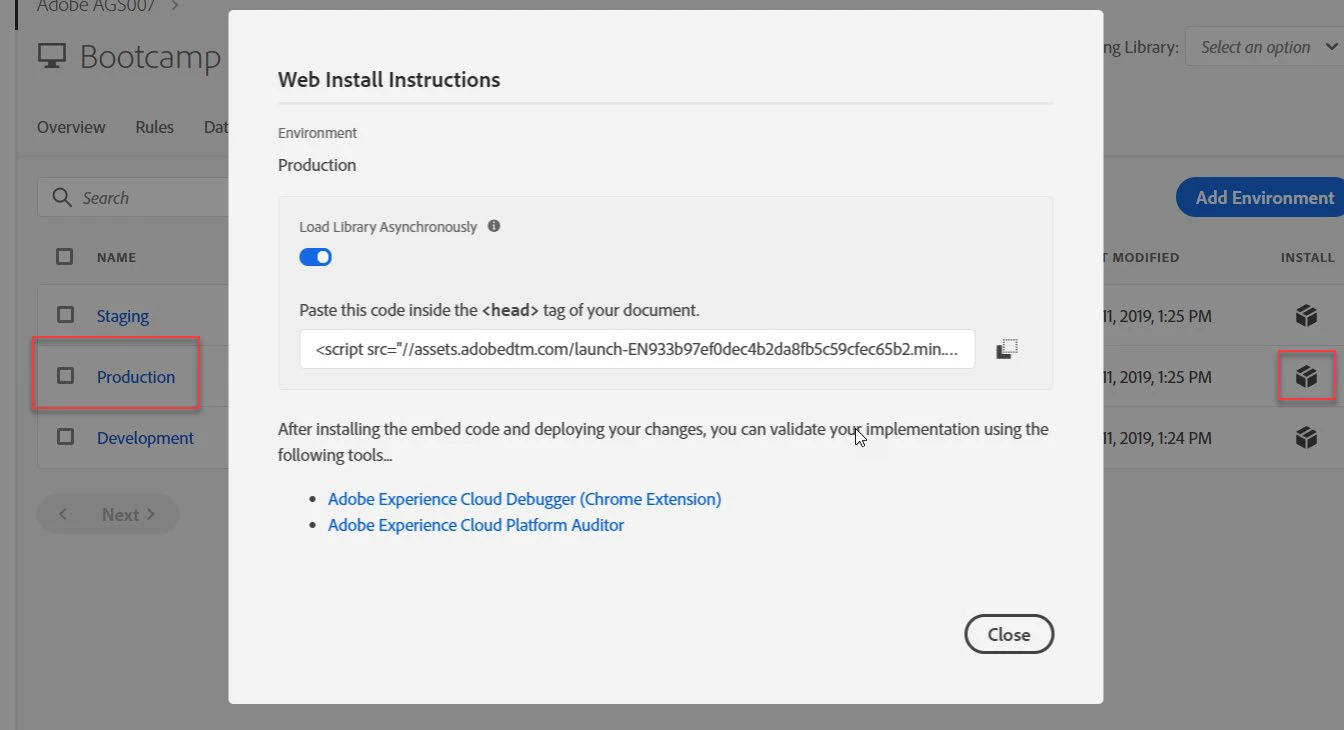Check the Staging environment checkbox
The width and height of the screenshot is (1344, 730).
(65, 315)
